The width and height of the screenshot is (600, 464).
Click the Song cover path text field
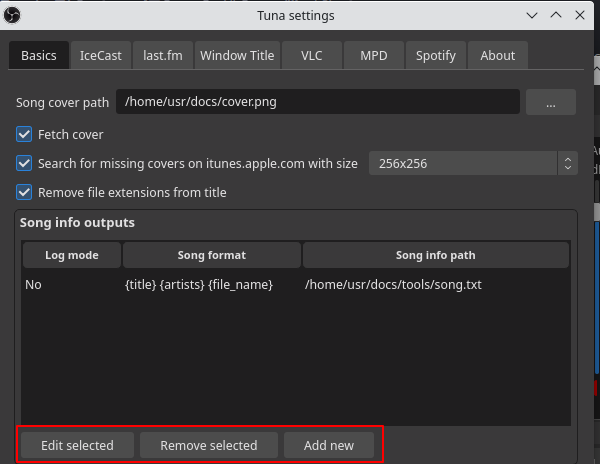point(318,102)
